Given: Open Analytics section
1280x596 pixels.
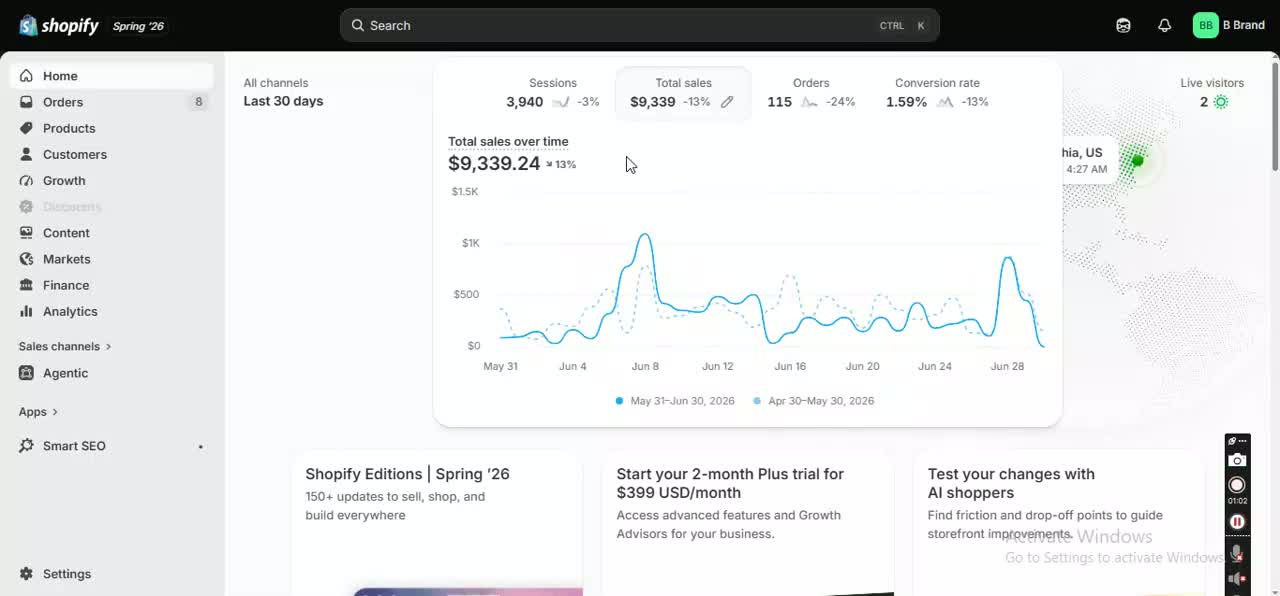Looking at the screenshot, I should pyautogui.click(x=112, y=311).
